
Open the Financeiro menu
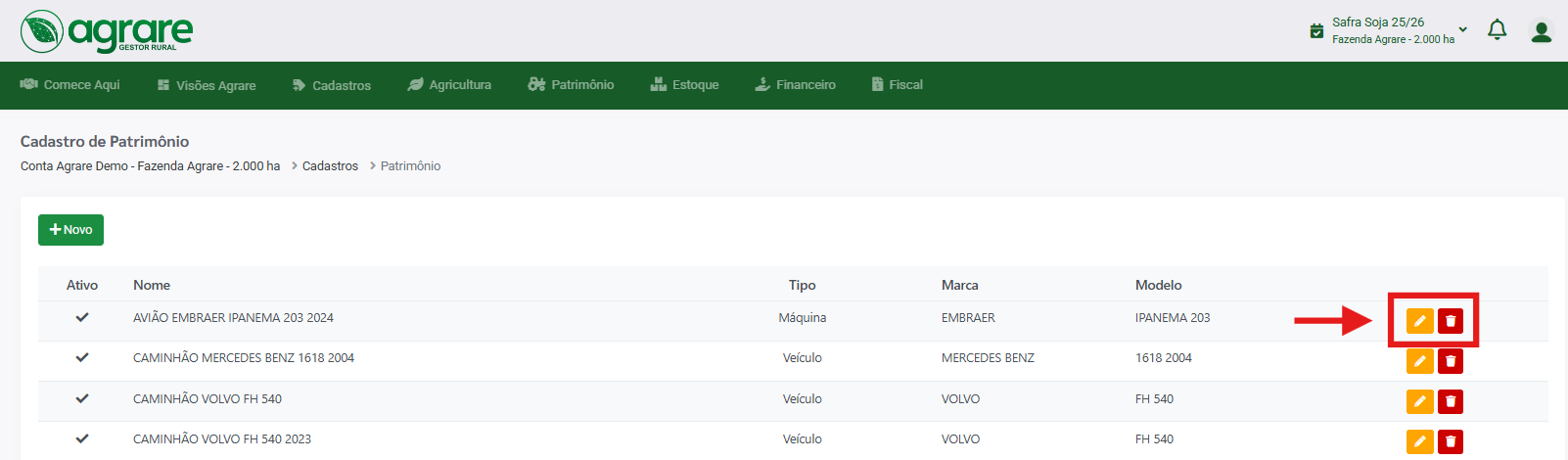[795, 85]
